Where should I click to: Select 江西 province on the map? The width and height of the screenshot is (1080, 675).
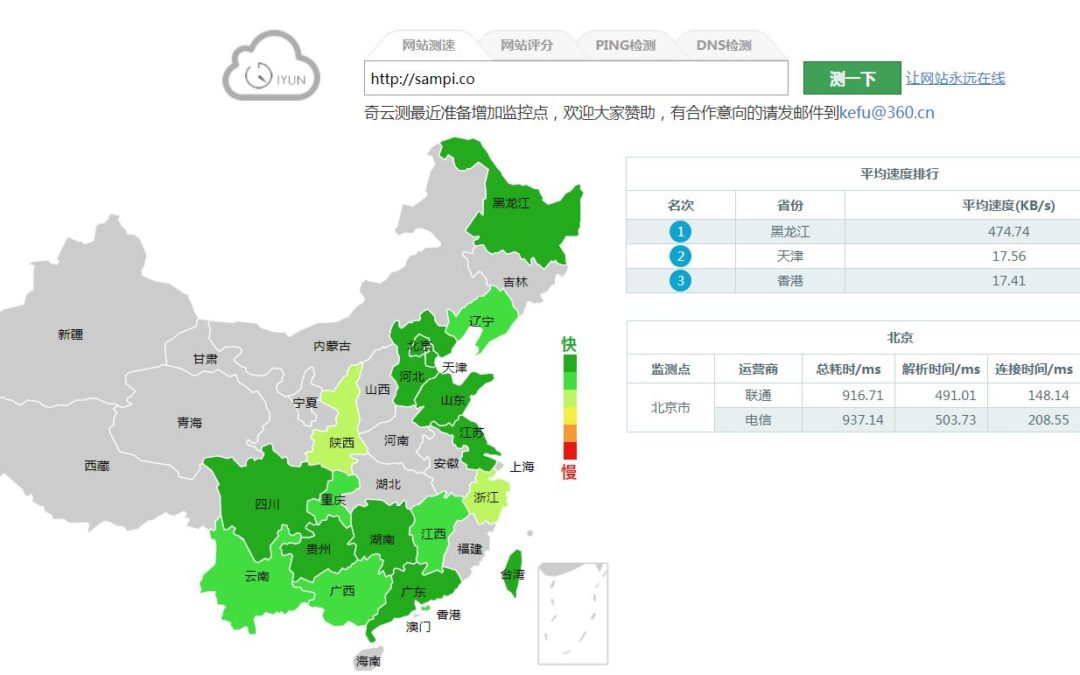[x=433, y=534]
